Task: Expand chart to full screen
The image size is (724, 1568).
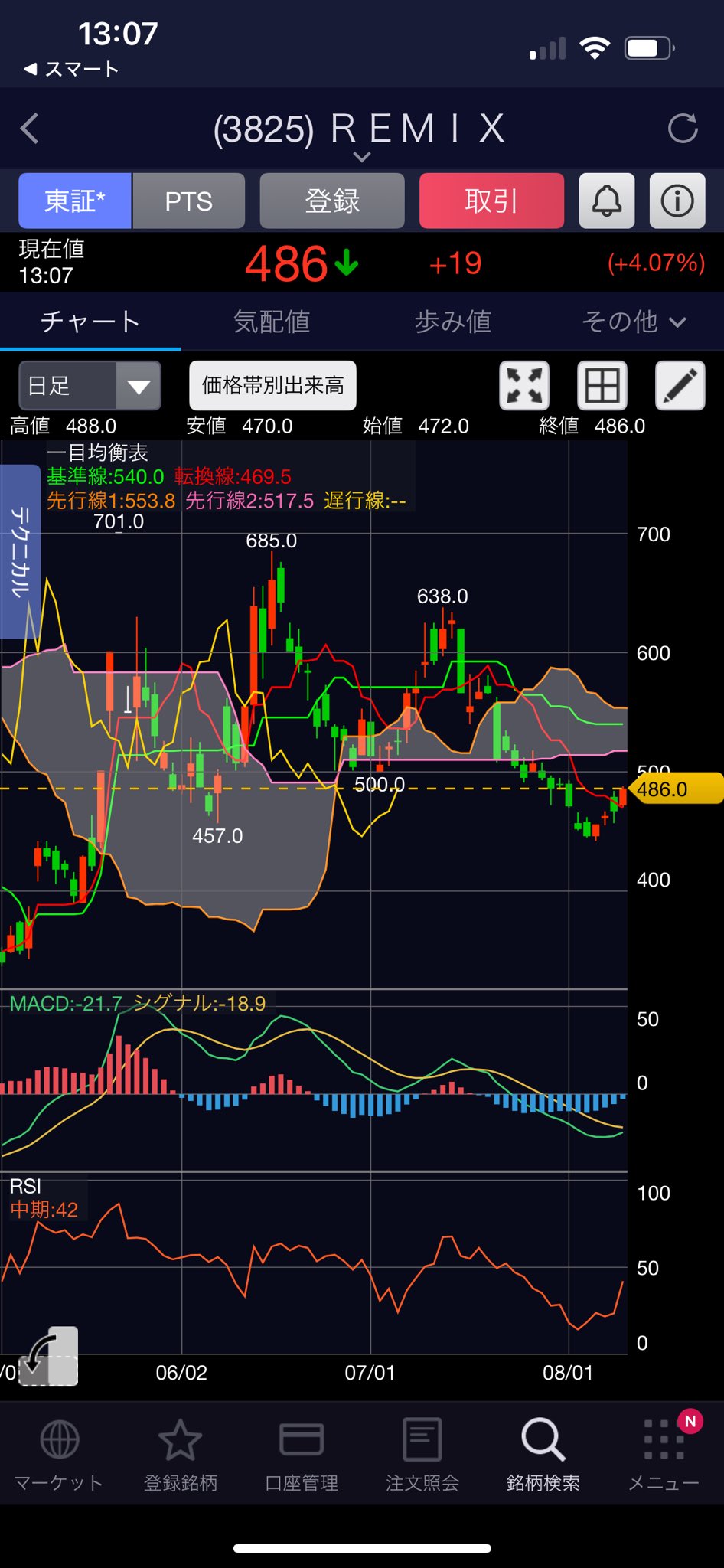Action: tap(524, 385)
